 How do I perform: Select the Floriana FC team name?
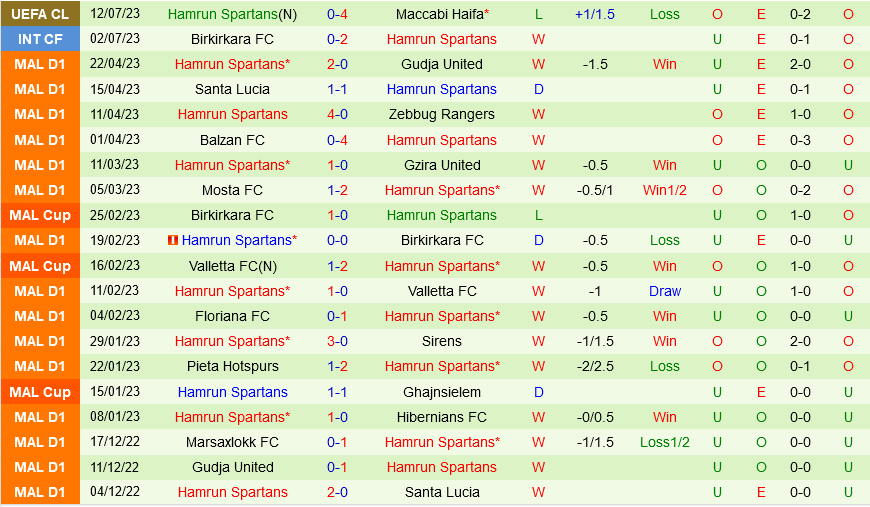232,316
